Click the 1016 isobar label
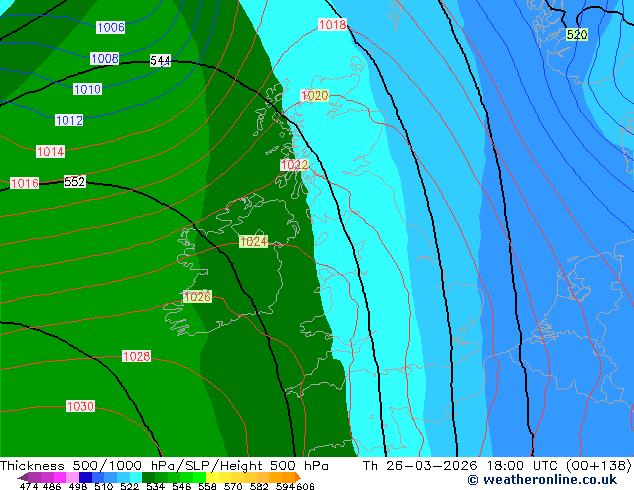Image resolution: width=634 pixels, height=490 pixels. 25,183
